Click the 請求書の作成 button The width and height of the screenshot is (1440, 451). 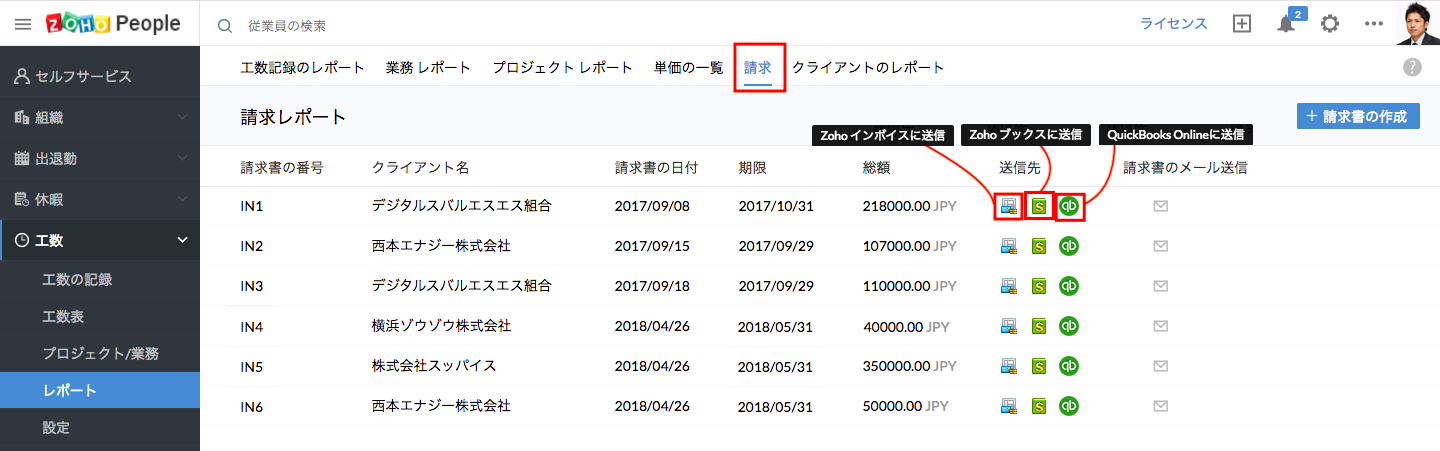coord(1358,116)
